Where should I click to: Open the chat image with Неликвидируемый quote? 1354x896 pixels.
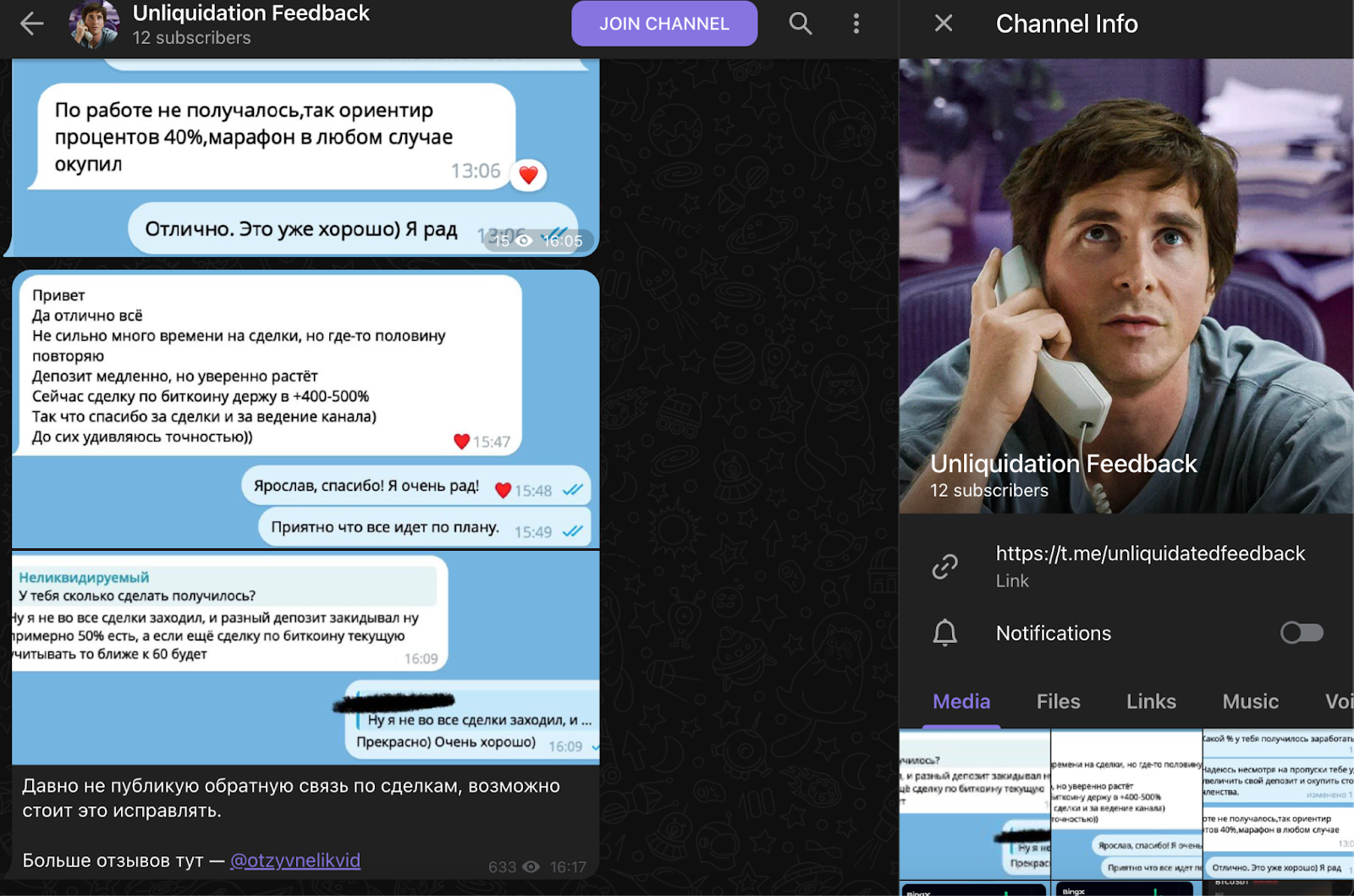tap(305, 657)
